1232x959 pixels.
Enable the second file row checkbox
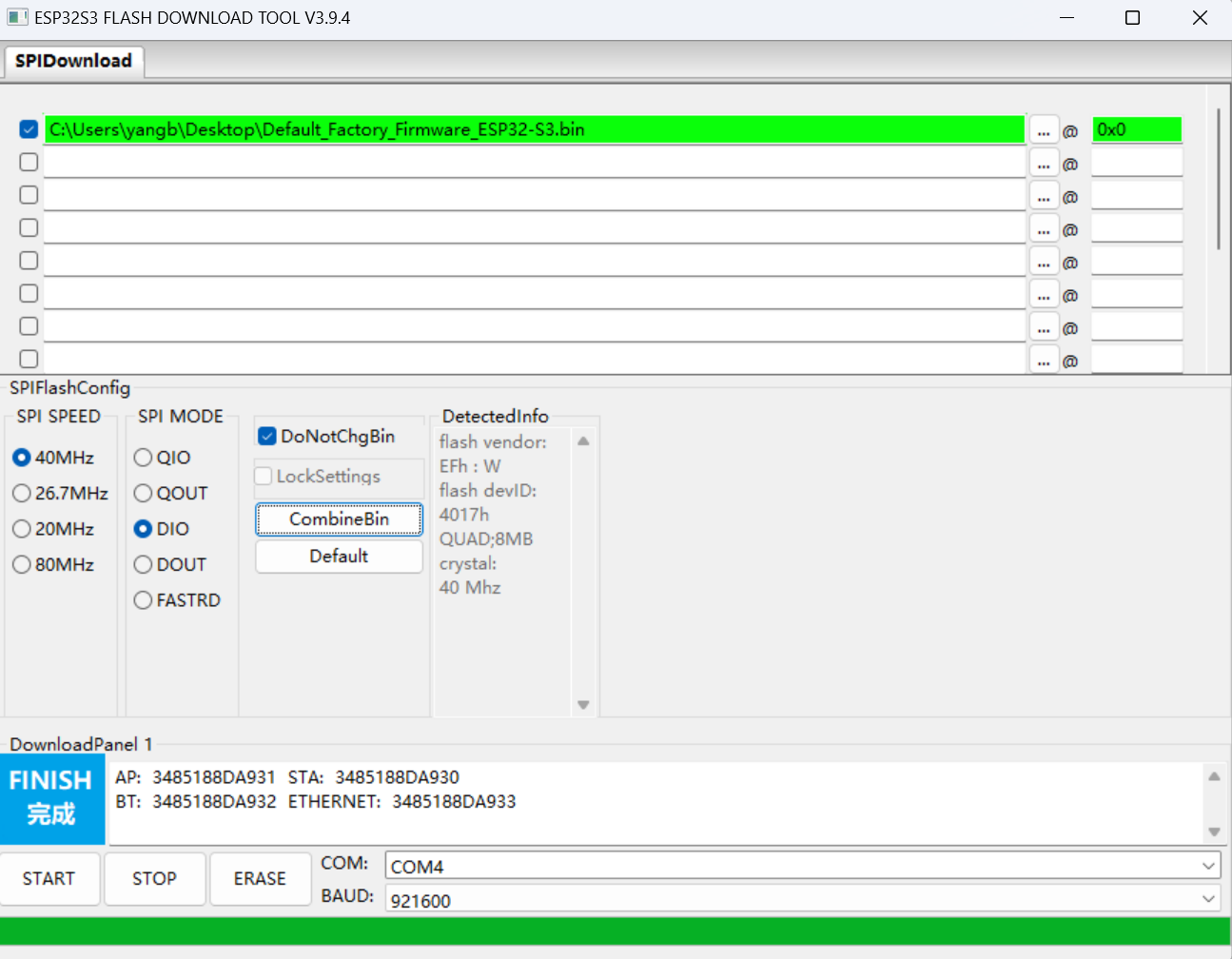pos(29,162)
